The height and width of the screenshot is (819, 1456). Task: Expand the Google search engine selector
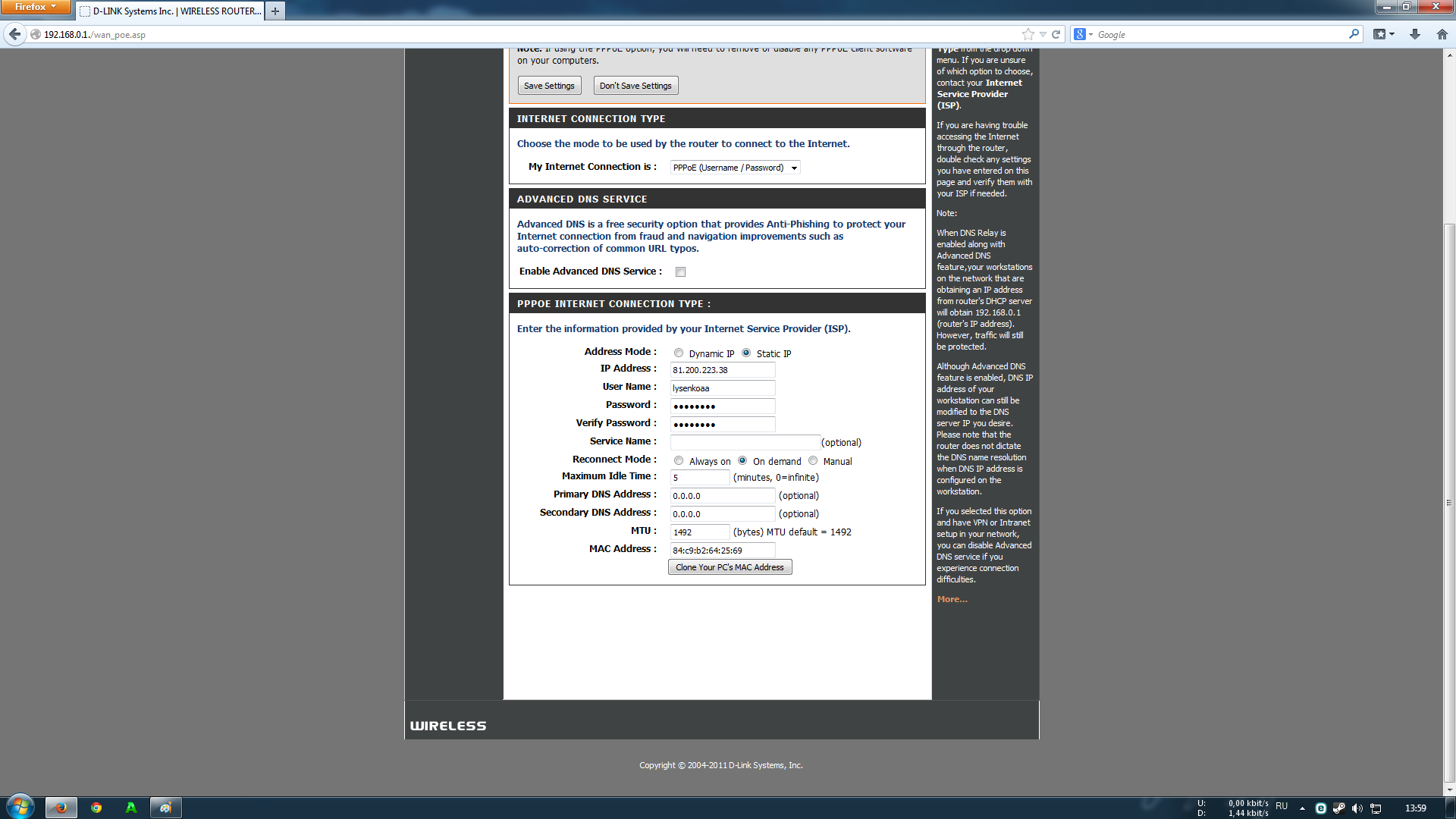(1083, 34)
